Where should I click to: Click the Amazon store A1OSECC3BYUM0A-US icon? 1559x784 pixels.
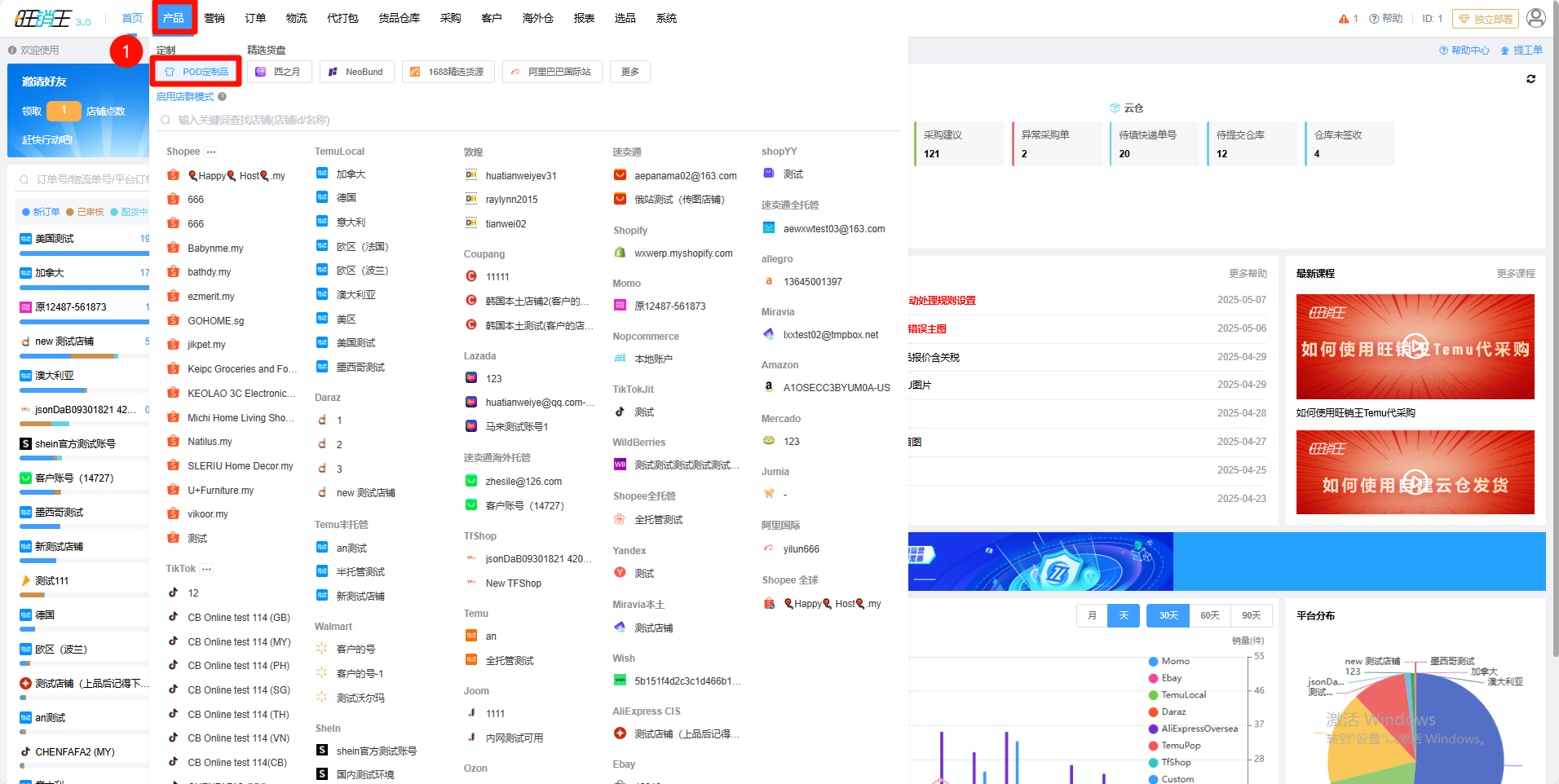click(x=768, y=387)
